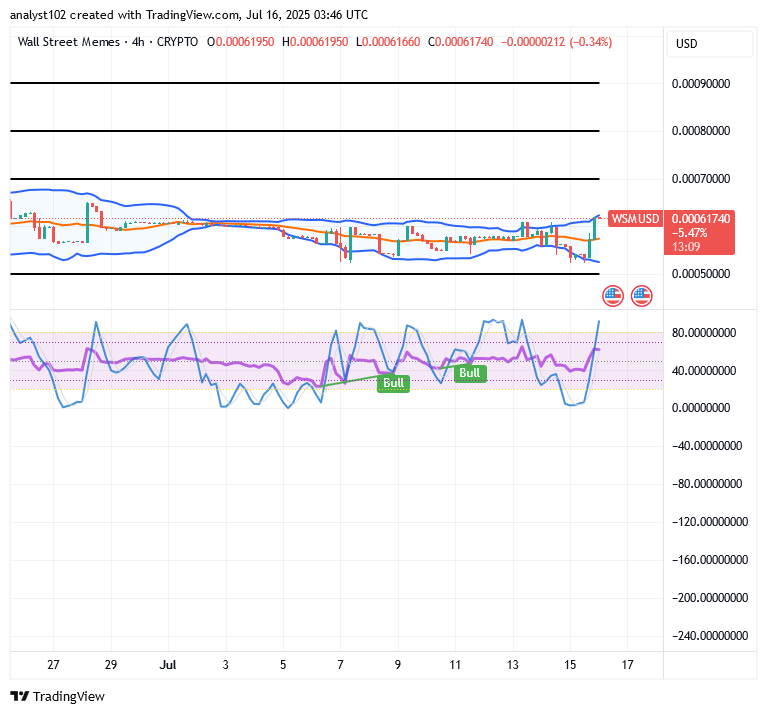
Task: Open the USD currency selector
Action: (x=709, y=44)
